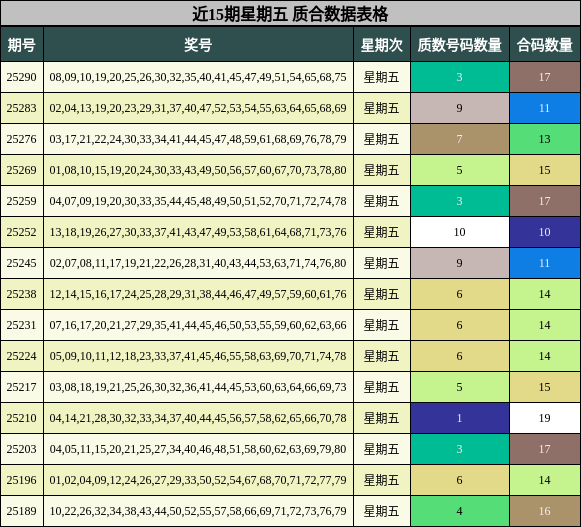Image resolution: width=581 pixels, height=527 pixels.
Task: Click prime count 1 in row 25210
Action: 459,418
